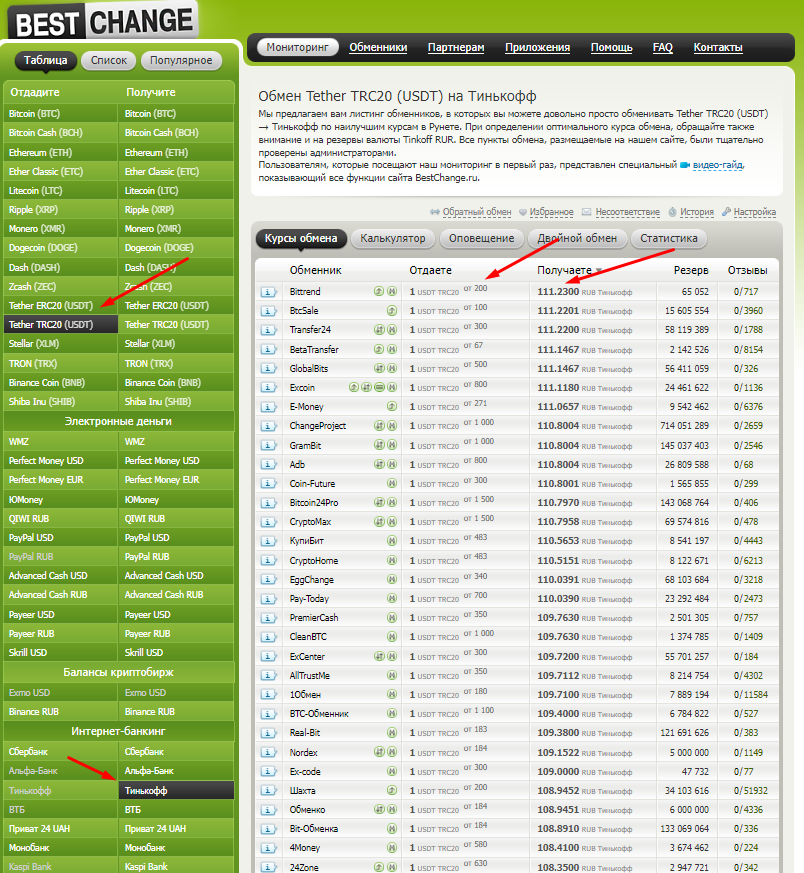The height and width of the screenshot is (873, 804).
Task: Open Партнерам in top menu
Action: pyautogui.click(x=456, y=47)
